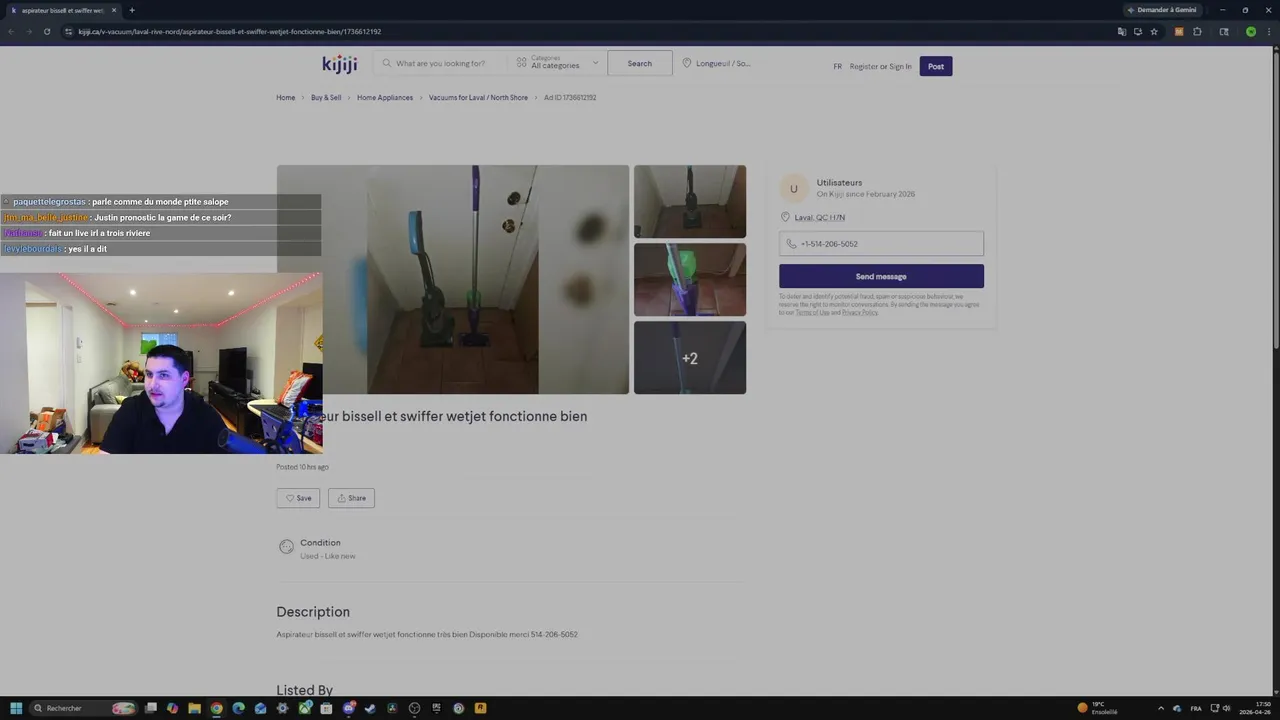
Task: Click the orange extension icon in toolbar
Action: (1179, 31)
